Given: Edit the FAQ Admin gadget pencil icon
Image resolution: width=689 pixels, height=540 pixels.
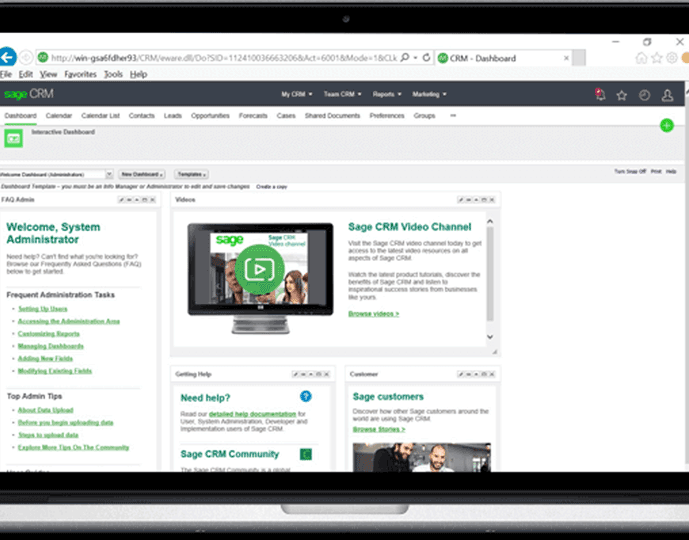Looking at the screenshot, I should click(x=121, y=200).
